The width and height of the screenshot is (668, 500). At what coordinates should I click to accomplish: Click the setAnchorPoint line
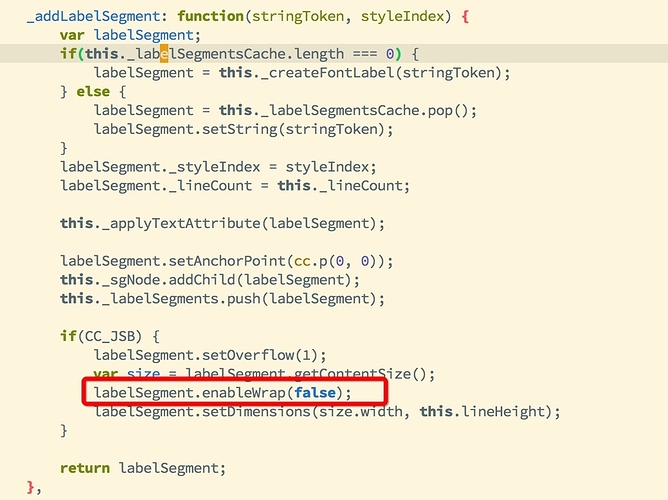pyautogui.click(x=227, y=261)
